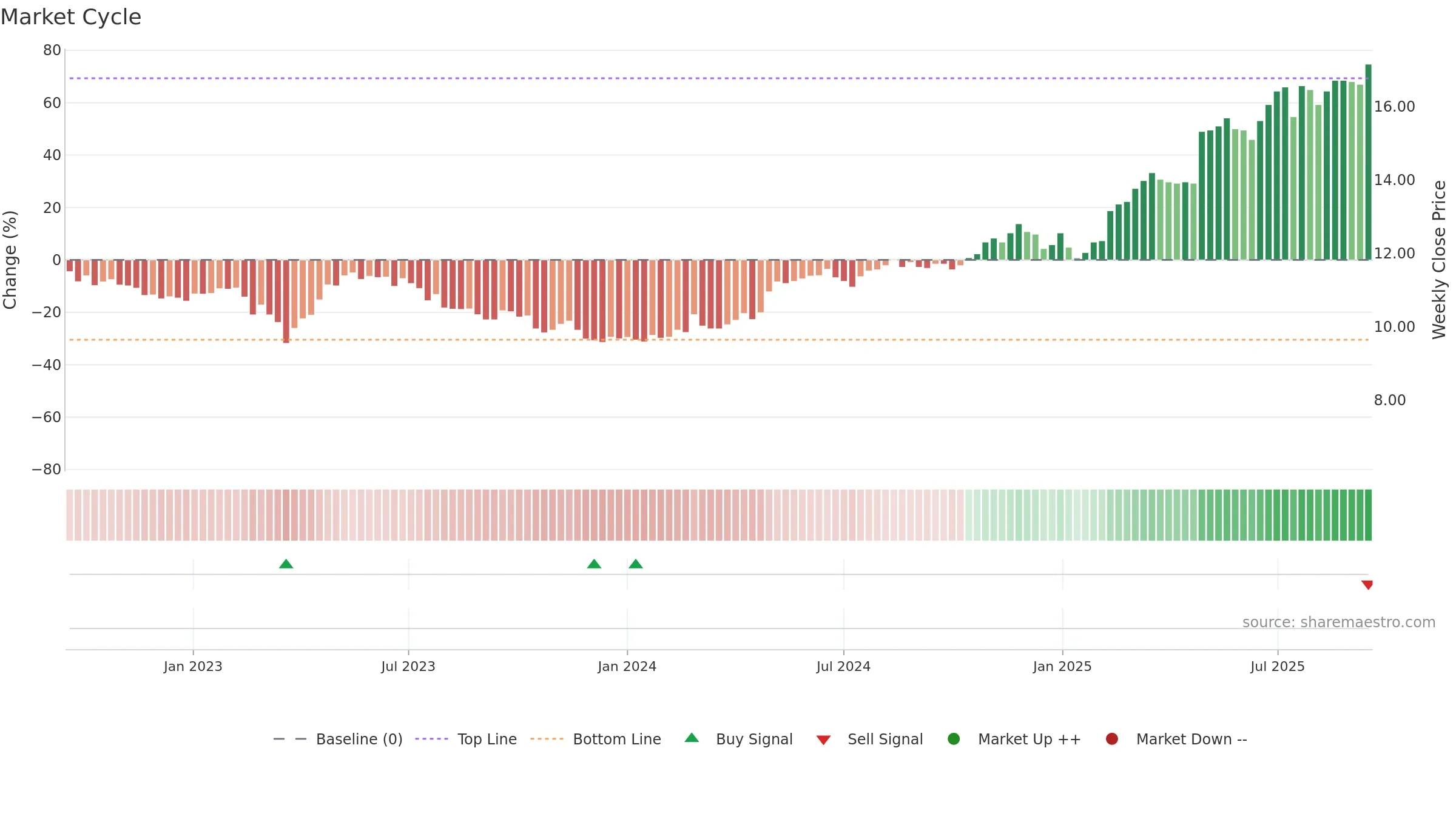Screen dimensions: 1456x819
Task: Click the 80 label on the change axis
Action: click(x=52, y=50)
